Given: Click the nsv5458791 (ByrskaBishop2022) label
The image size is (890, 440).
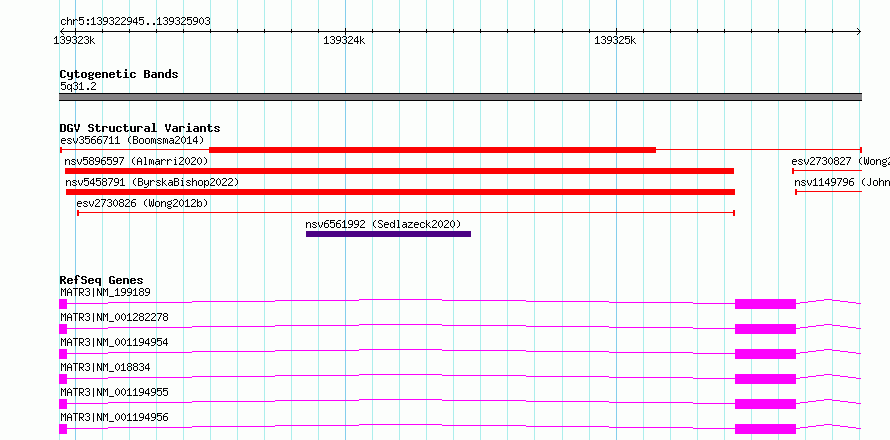Looking at the screenshot, I should pos(152,182).
